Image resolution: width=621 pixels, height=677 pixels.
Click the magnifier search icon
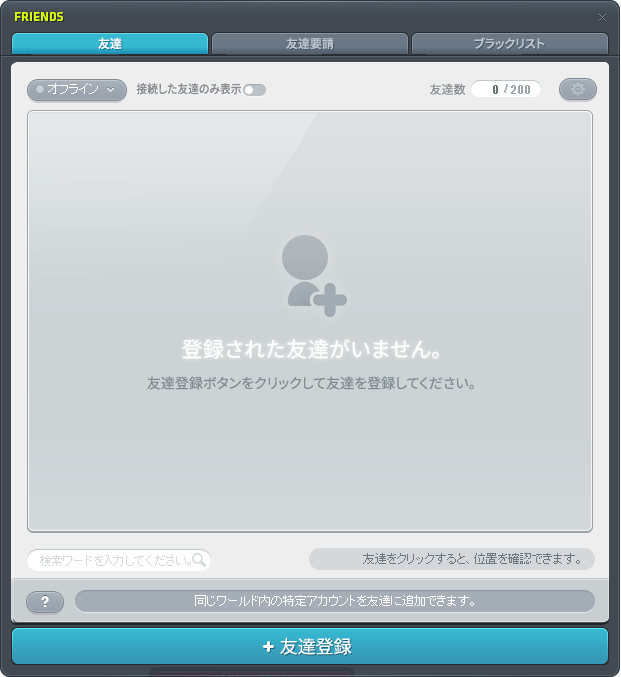(x=199, y=560)
